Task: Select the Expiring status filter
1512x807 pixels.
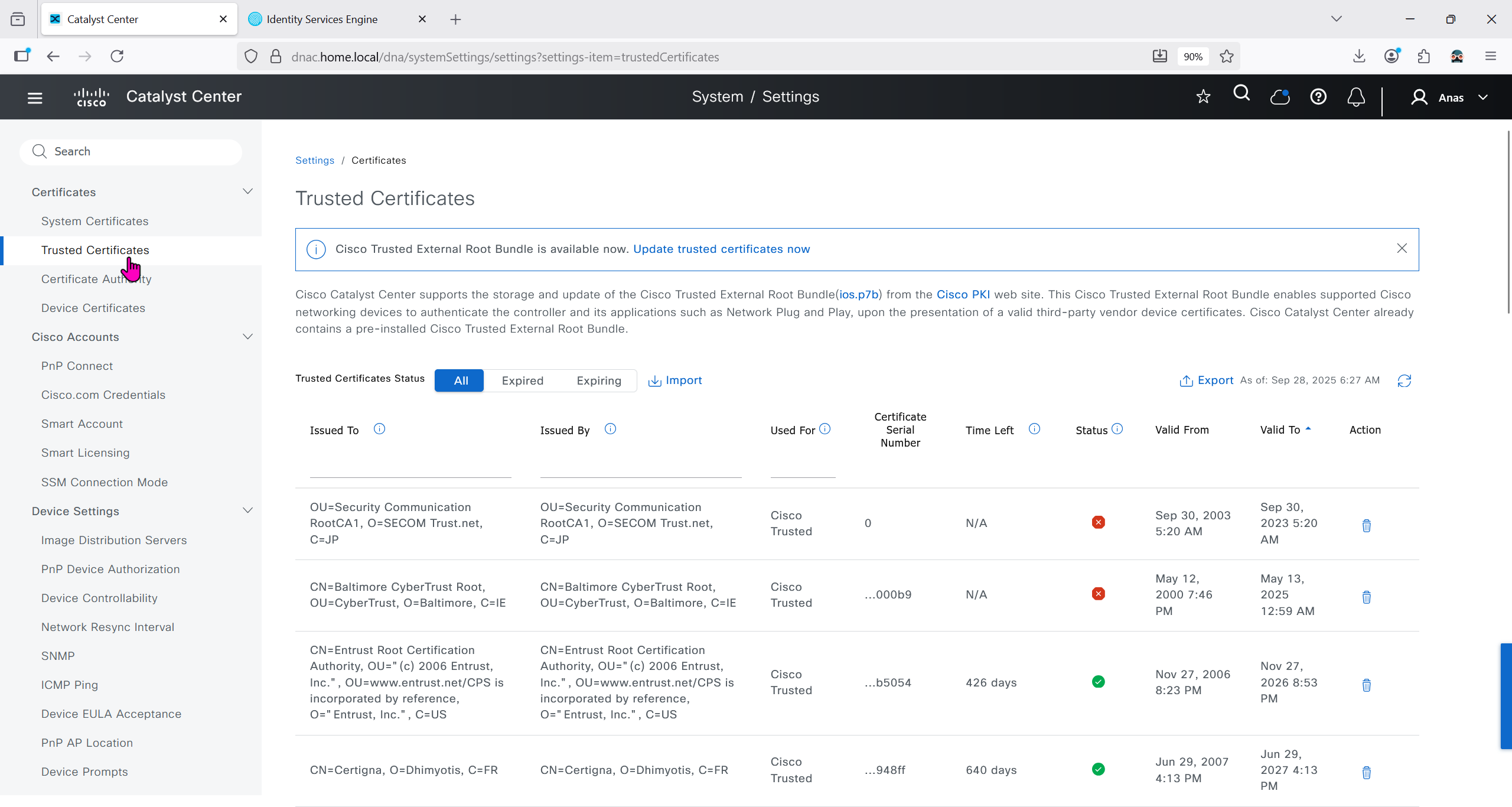Action: click(x=598, y=381)
